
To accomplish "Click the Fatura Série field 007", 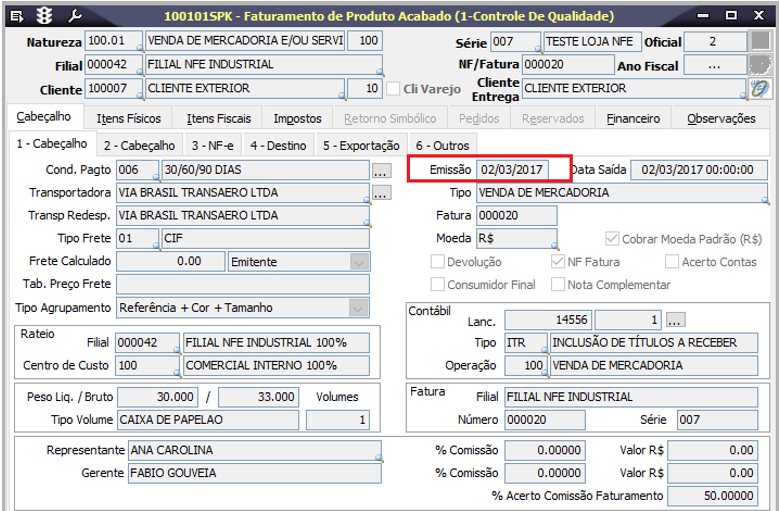I will tap(717, 419).
